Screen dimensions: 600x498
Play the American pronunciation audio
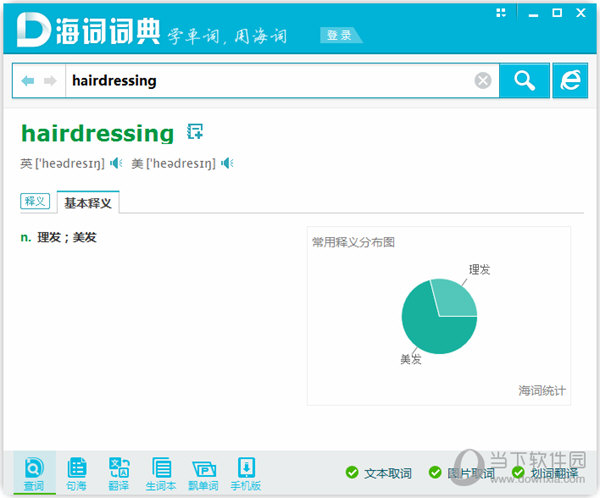coord(228,163)
